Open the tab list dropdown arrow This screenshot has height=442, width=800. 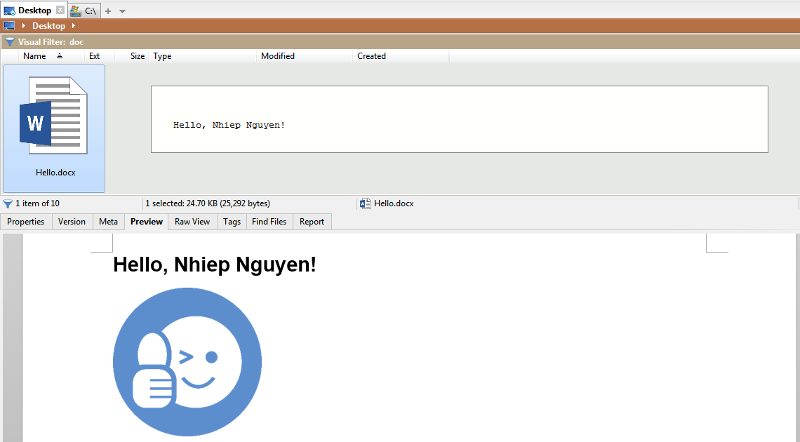(x=122, y=10)
